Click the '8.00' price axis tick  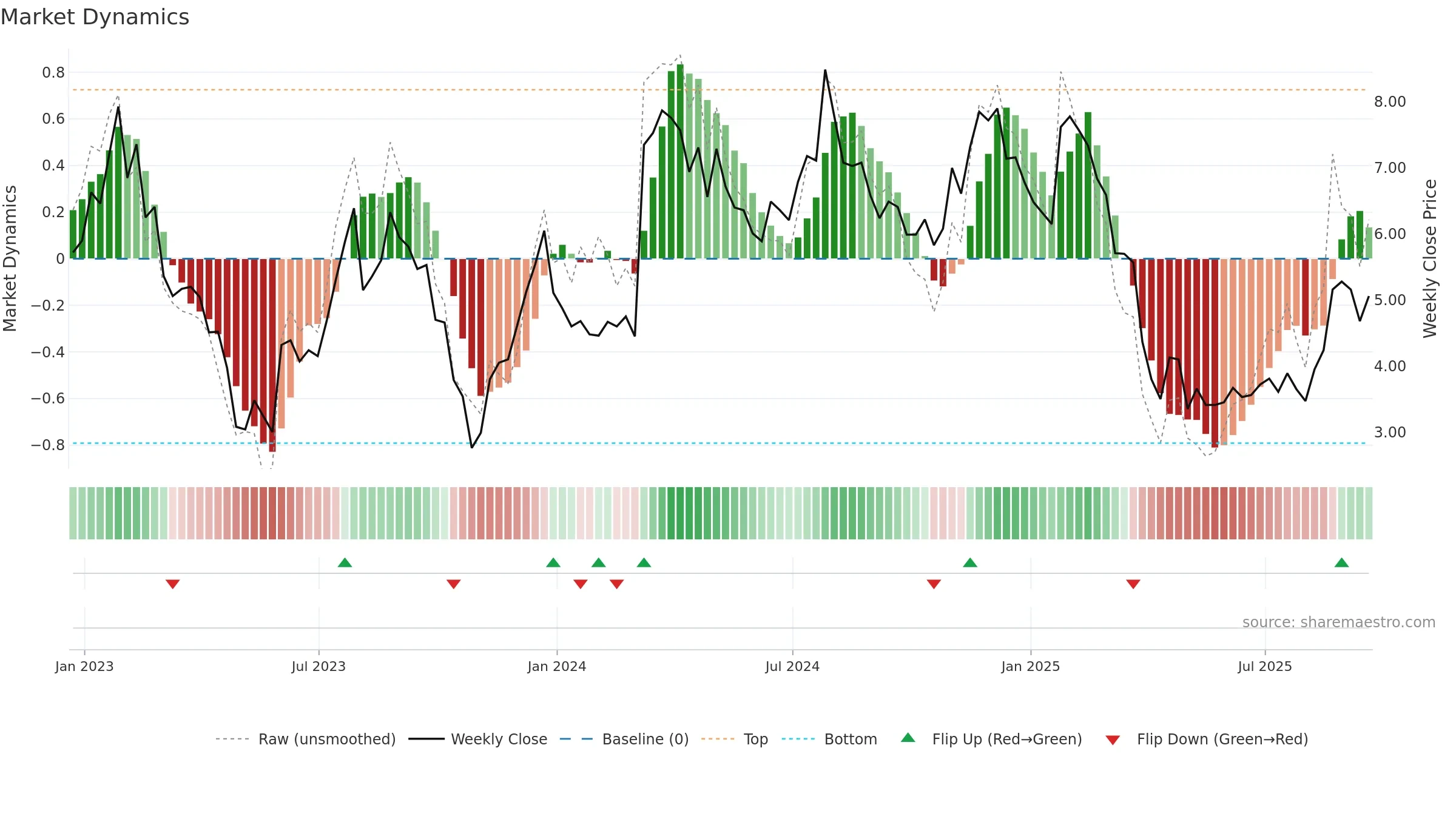[x=1390, y=101]
